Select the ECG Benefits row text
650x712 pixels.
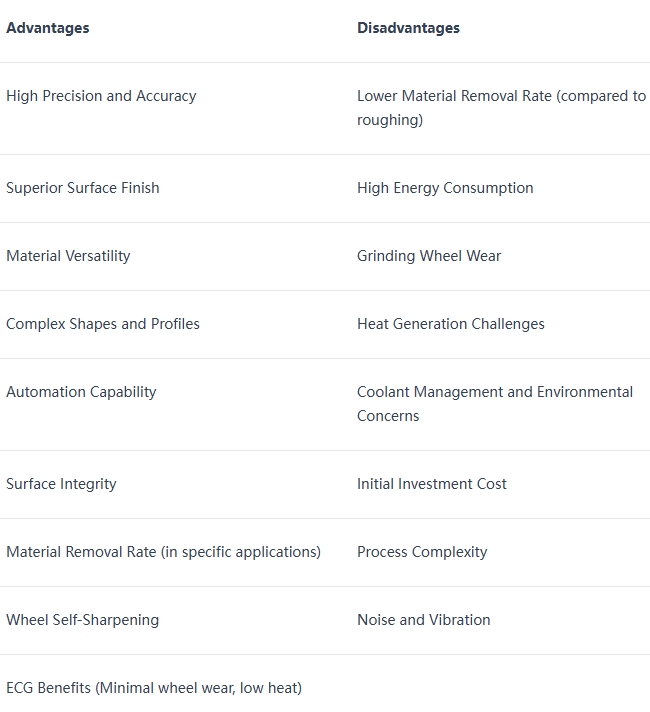coord(154,688)
